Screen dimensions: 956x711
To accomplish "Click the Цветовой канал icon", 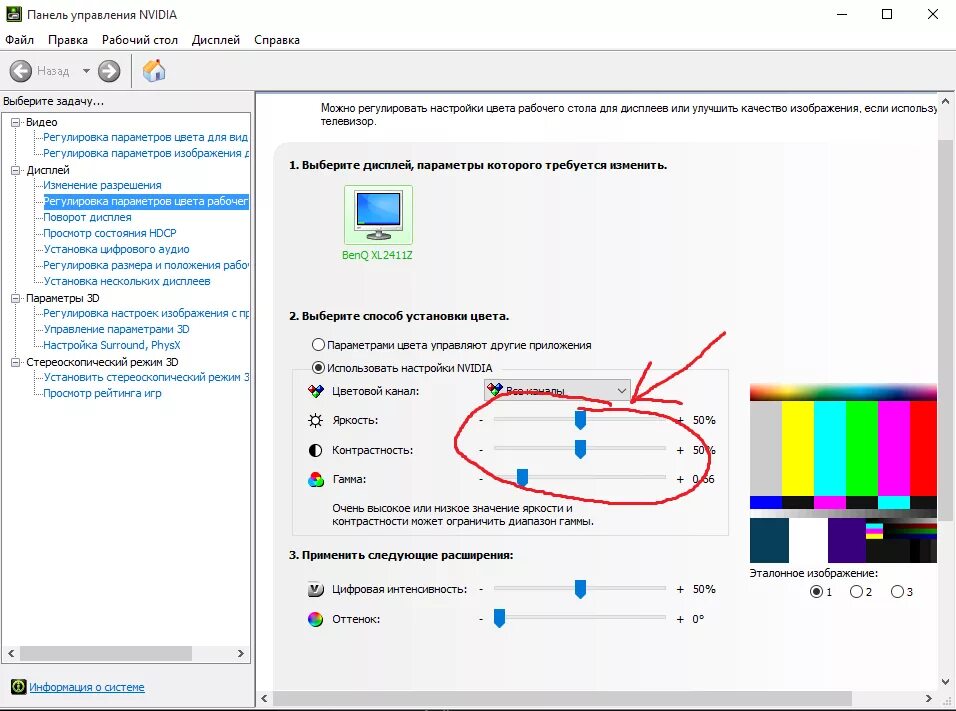I will click(315, 391).
